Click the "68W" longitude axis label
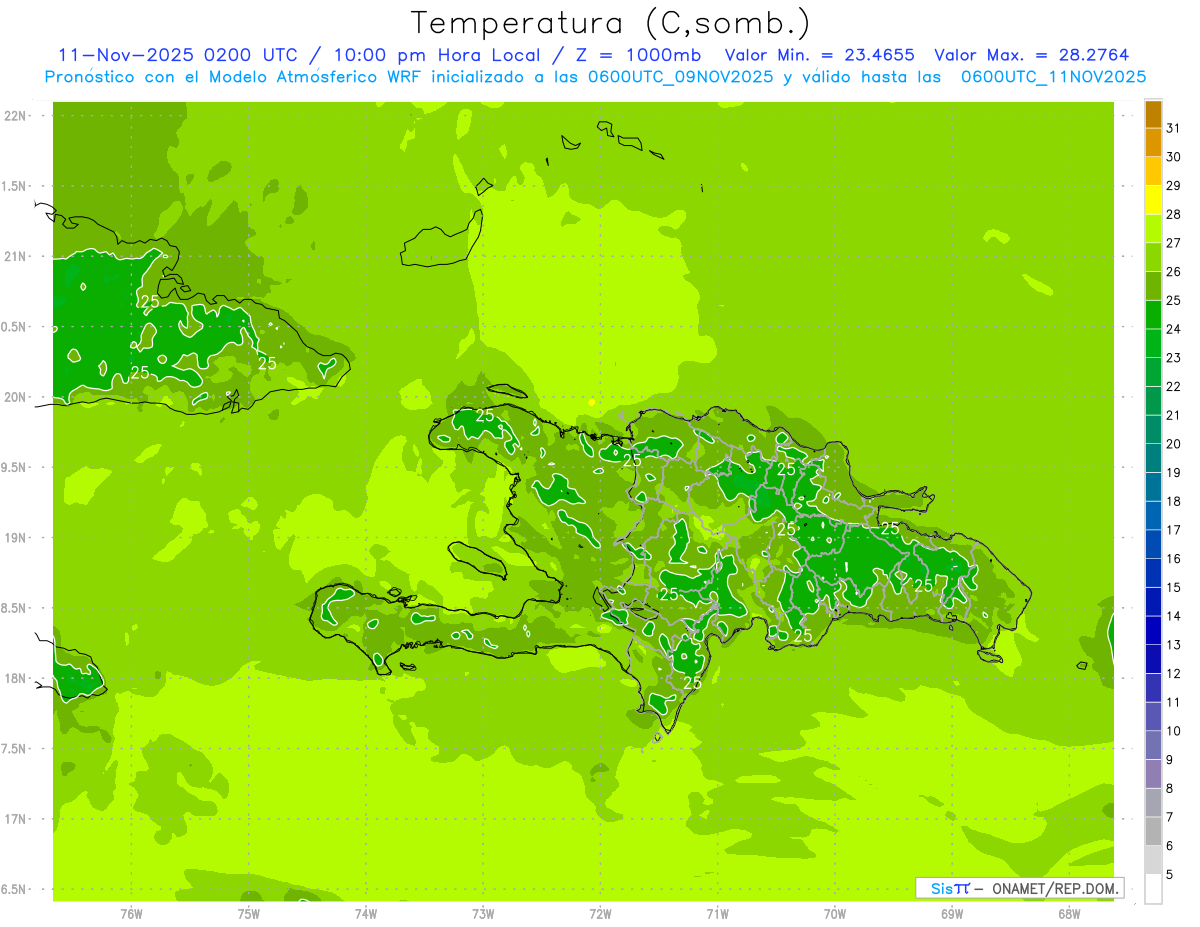 pyautogui.click(x=1069, y=913)
